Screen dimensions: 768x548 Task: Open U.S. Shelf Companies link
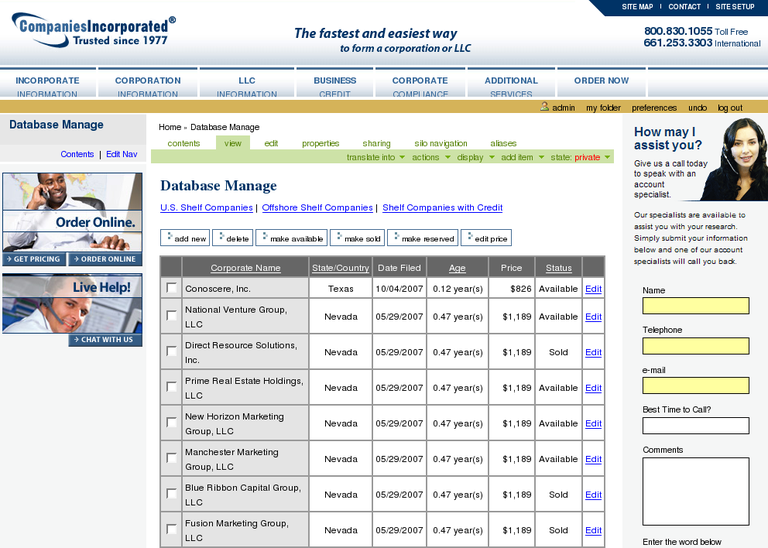click(206, 208)
